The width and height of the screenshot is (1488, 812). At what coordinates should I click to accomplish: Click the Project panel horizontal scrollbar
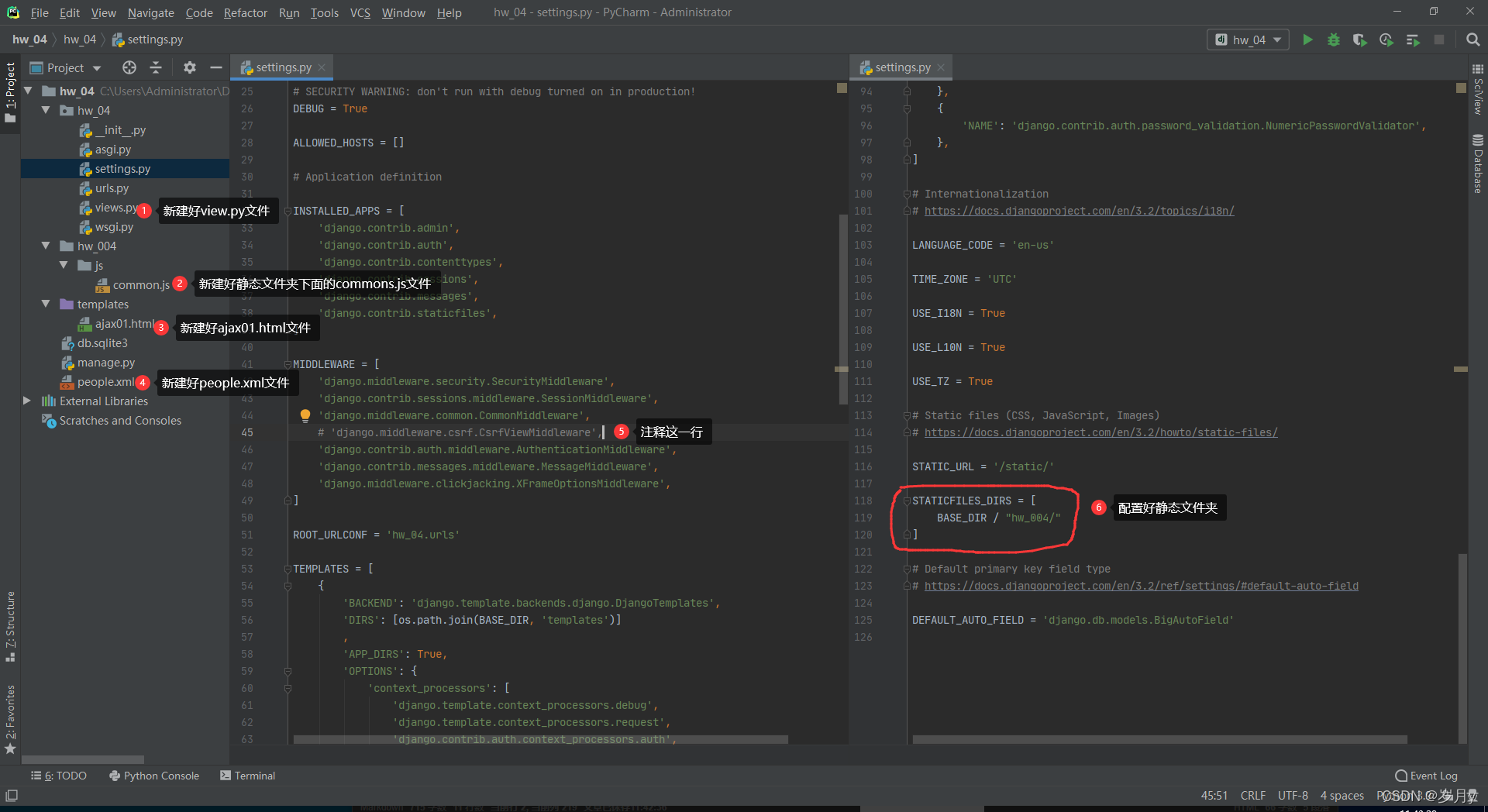(x=83, y=759)
